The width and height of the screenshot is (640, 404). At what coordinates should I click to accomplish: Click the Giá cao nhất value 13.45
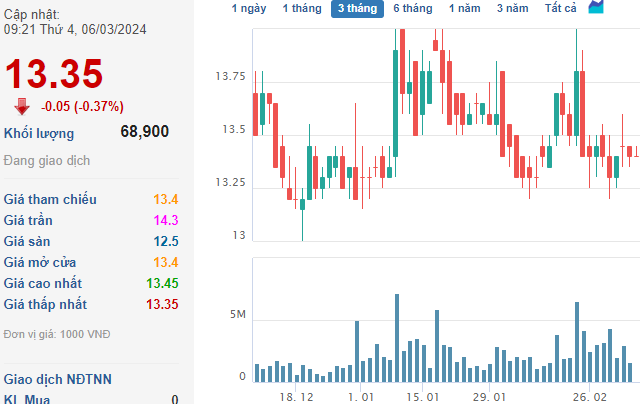tap(161, 283)
